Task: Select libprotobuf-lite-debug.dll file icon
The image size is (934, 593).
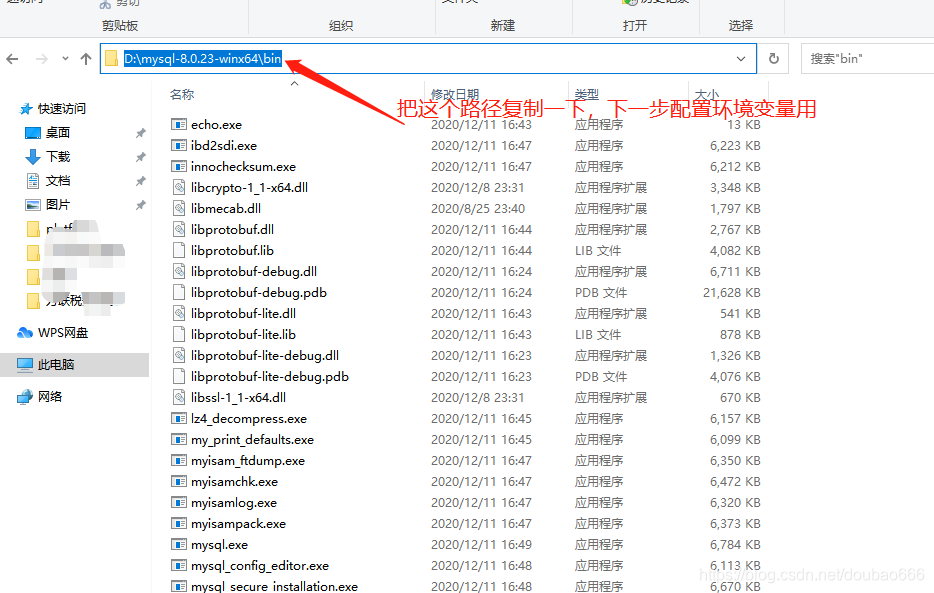Action: [179, 355]
